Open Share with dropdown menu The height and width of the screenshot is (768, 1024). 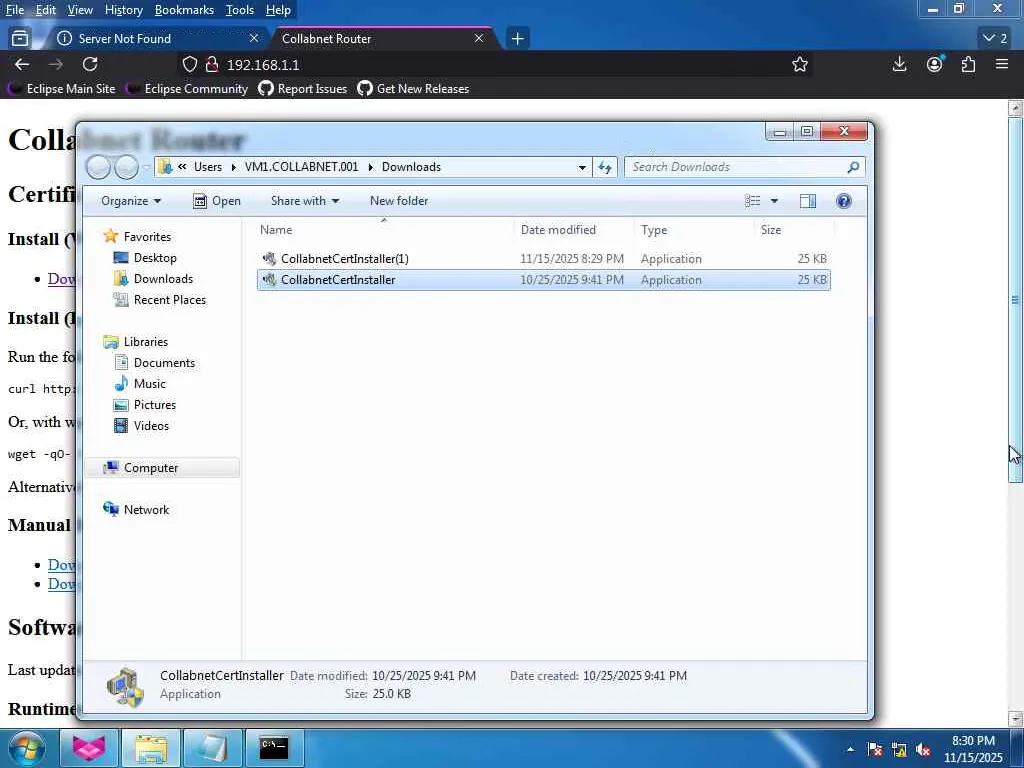[x=305, y=201]
